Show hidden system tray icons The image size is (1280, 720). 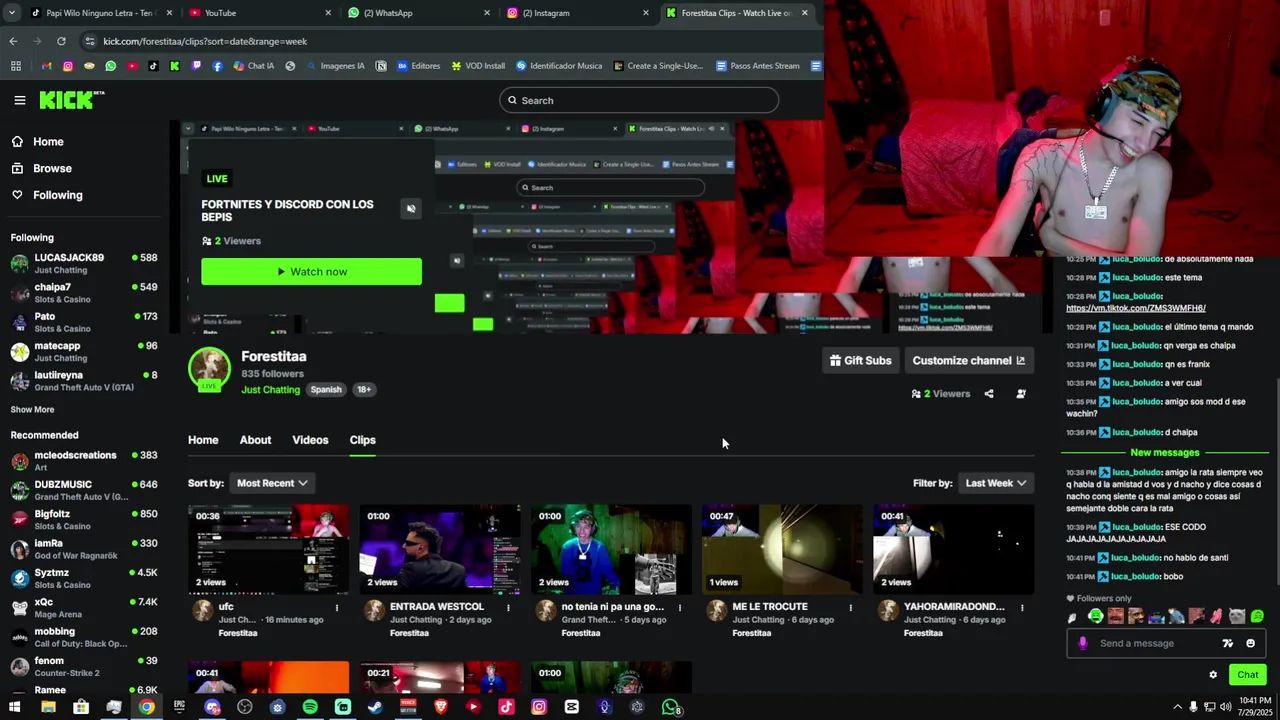(1177, 707)
